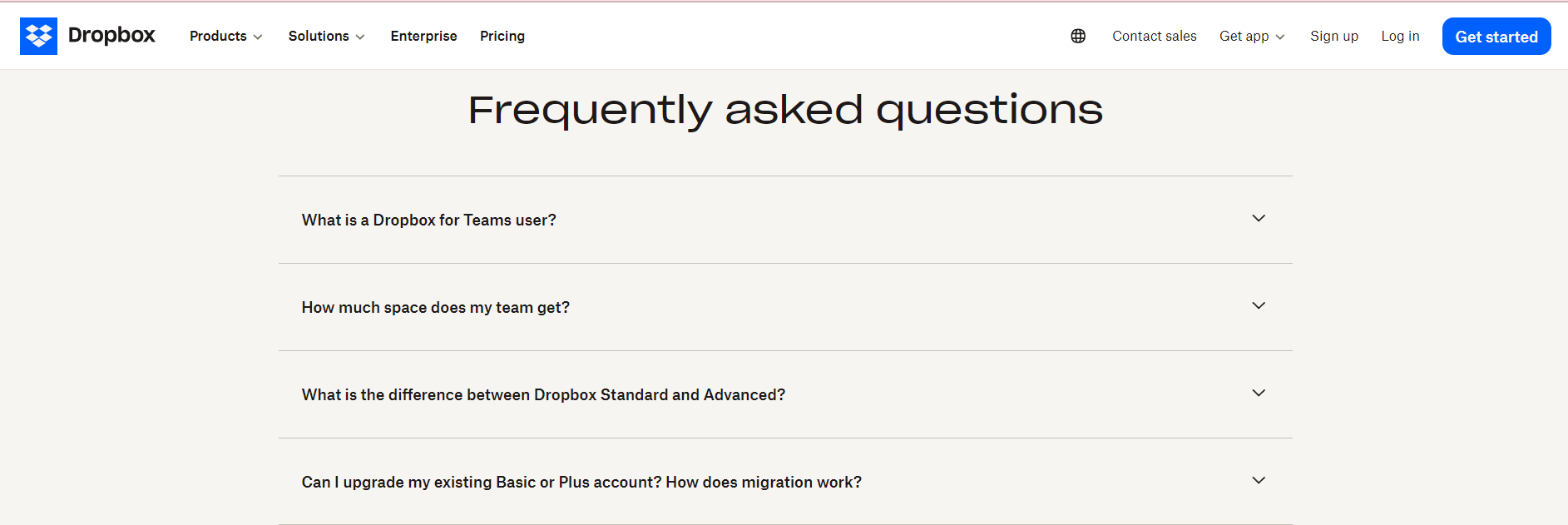Image resolution: width=1568 pixels, height=525 pixels.
Task: Open the Get app dropdown
Action: pyautogui.click(x=1244, y=36)
